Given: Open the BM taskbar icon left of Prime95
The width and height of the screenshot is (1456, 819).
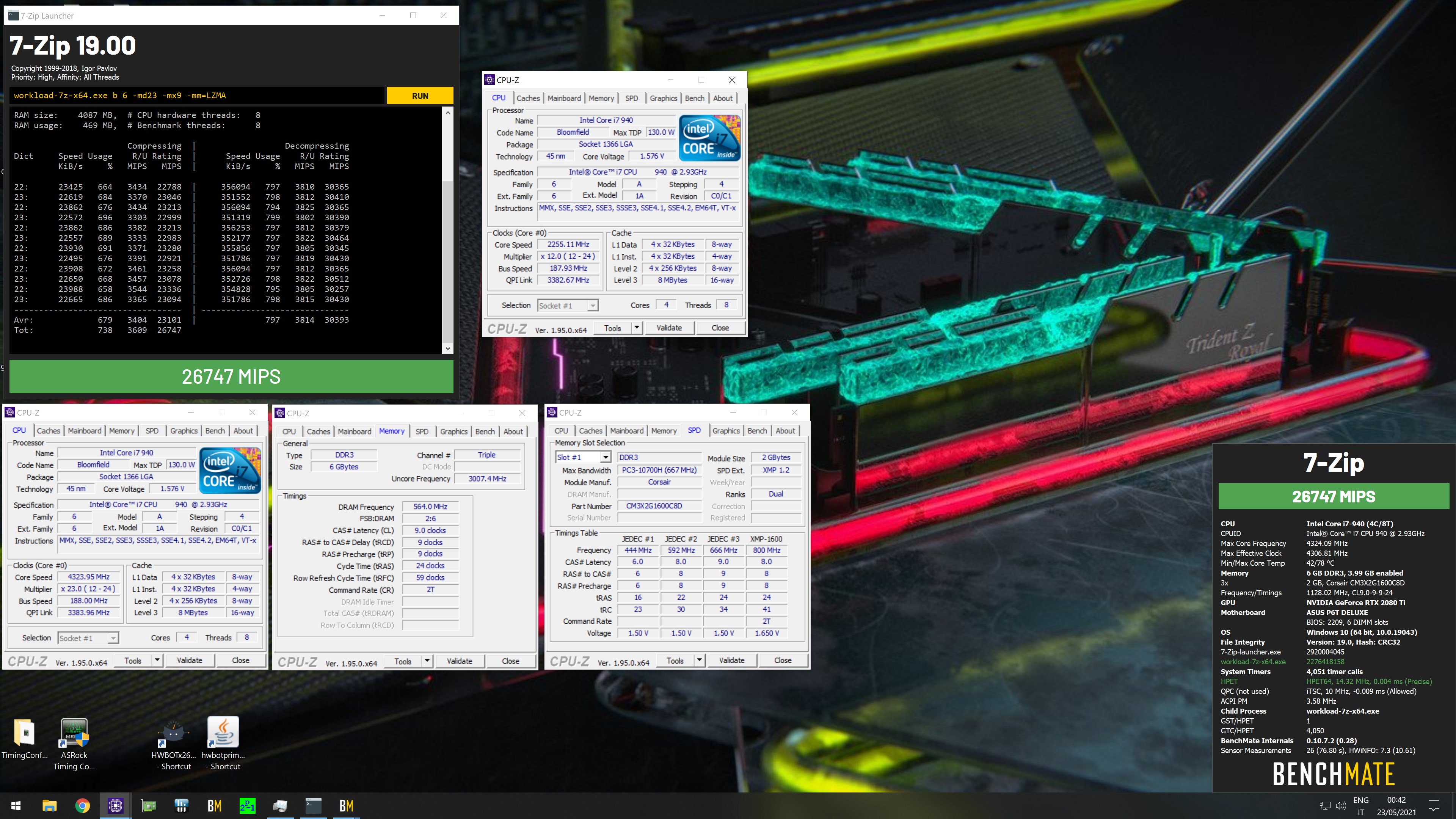Looking at the screenshot, I should 214,805.
